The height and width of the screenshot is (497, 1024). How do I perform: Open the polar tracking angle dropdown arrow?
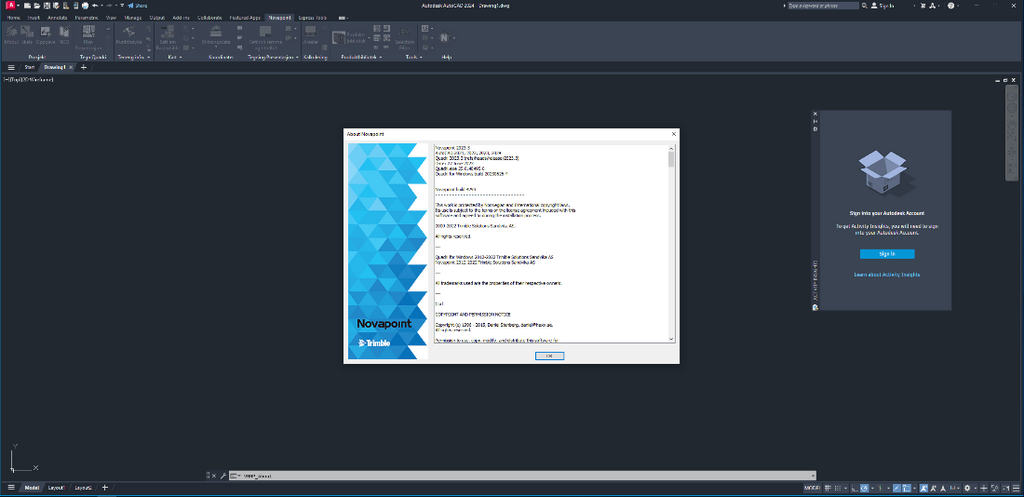click(872, 488)
